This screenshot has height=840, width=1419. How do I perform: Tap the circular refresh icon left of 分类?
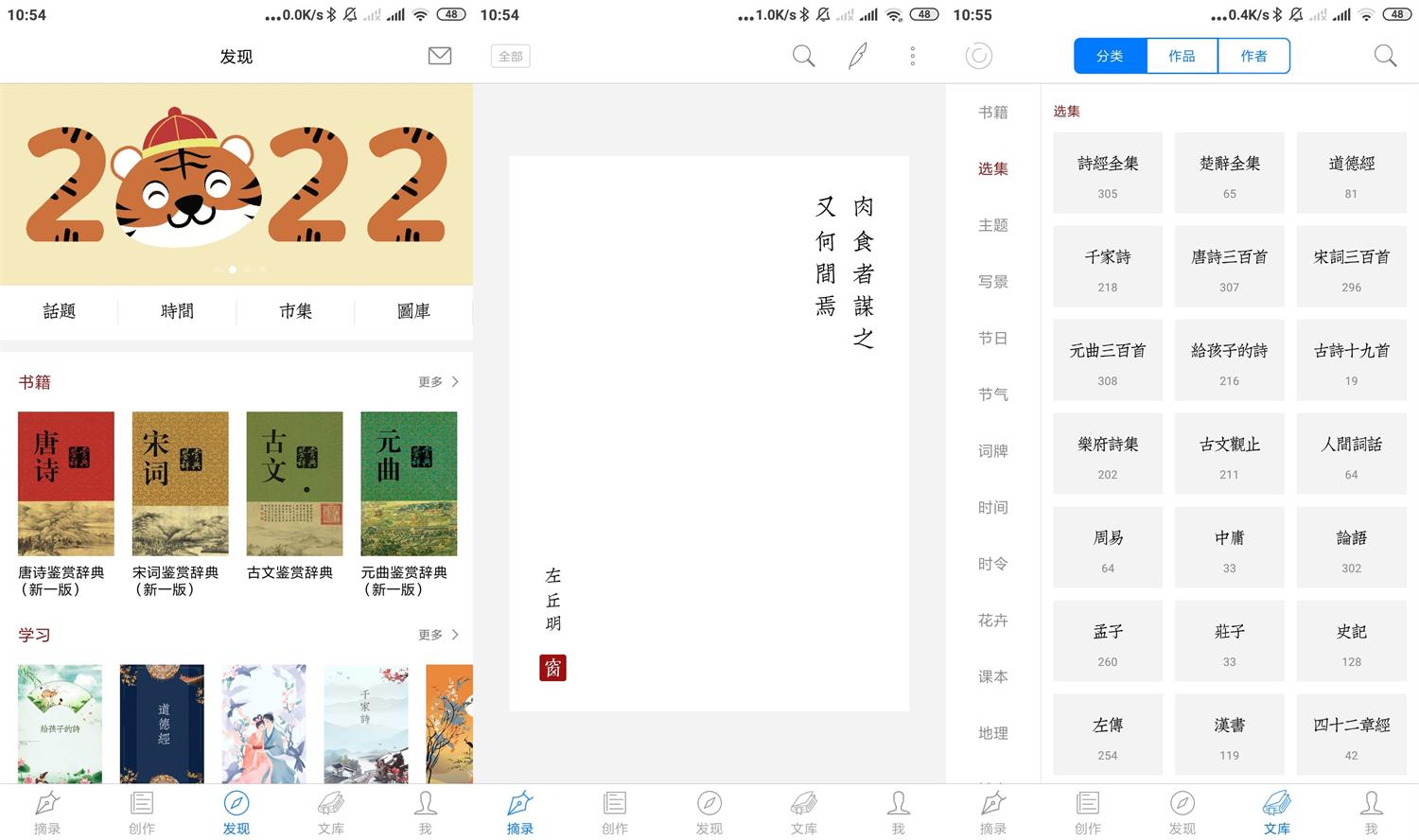978,57
